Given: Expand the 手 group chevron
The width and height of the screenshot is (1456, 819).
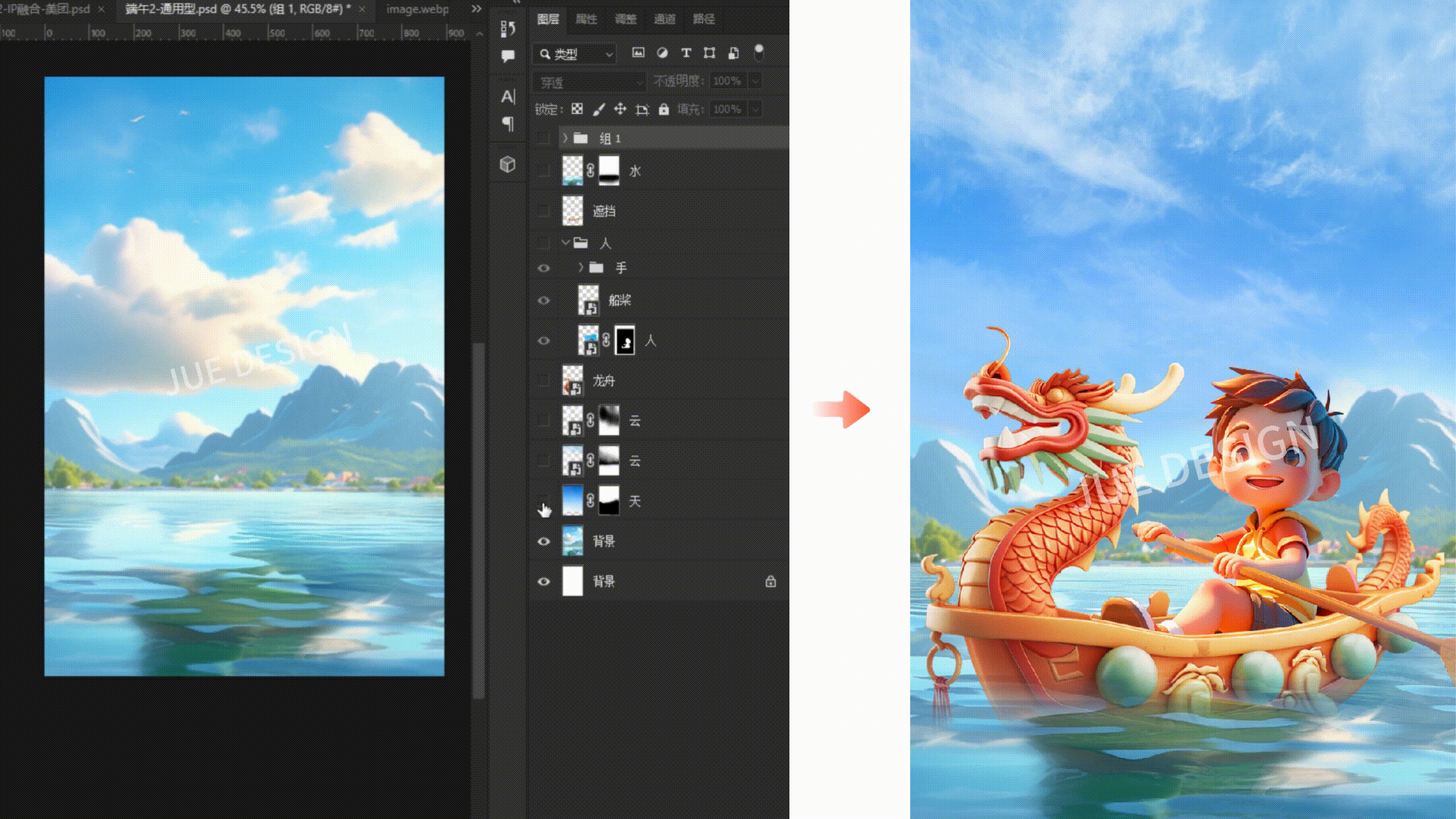Looking at the screenshot, I should point(581,267).
